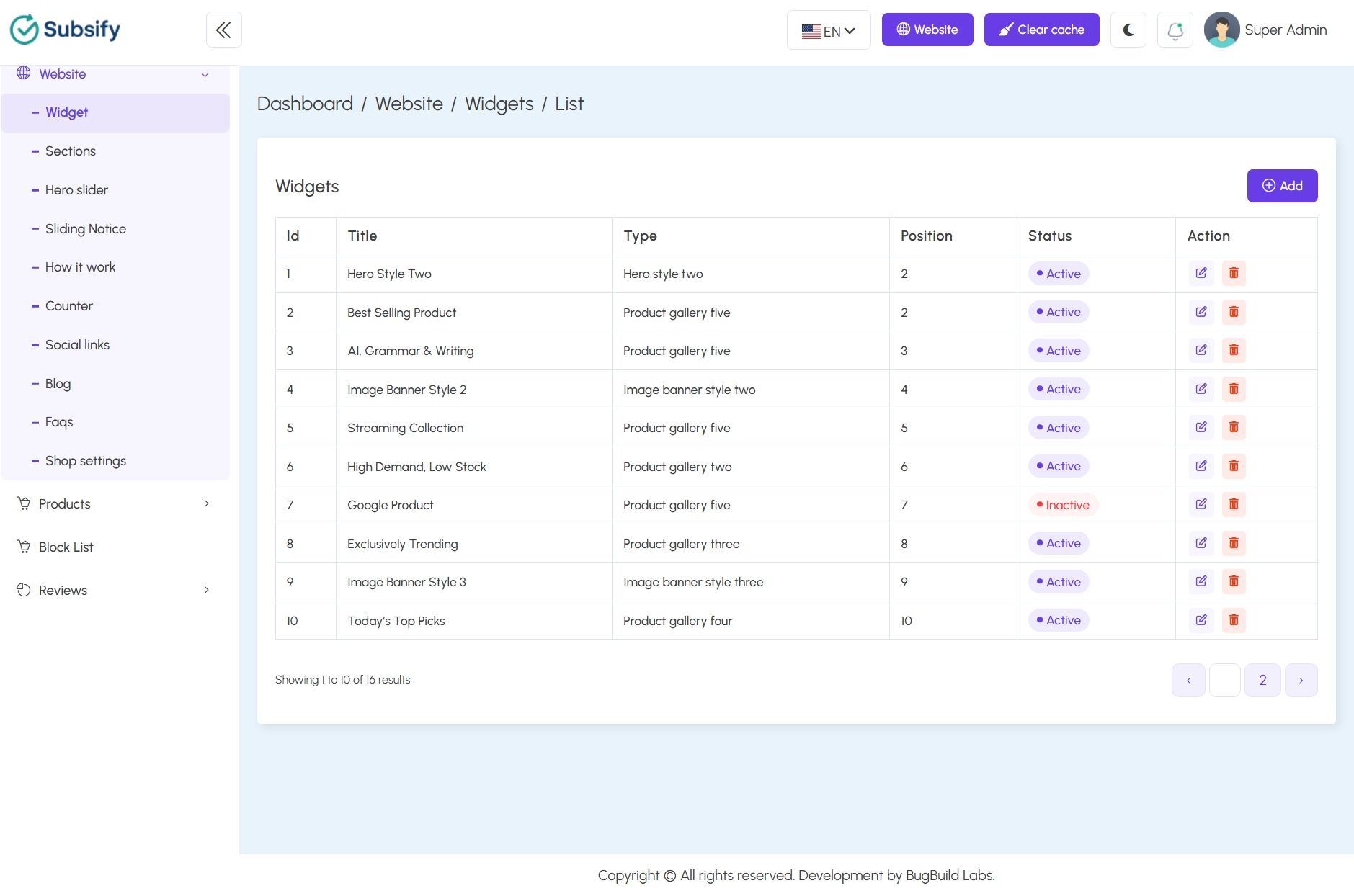Viewport: 1354px width, 896px height.
Task: Edit the Exclusively Trending widget
Action: pyautogui.click(x=1201, y=543)
